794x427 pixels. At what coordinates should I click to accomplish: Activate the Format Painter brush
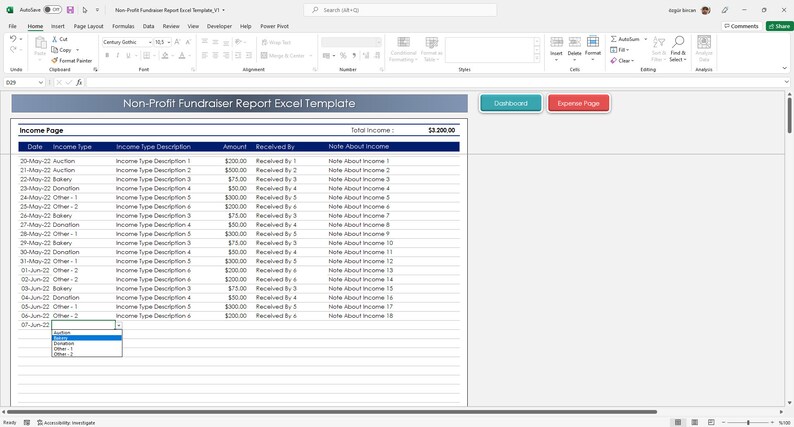coord(55,60)
